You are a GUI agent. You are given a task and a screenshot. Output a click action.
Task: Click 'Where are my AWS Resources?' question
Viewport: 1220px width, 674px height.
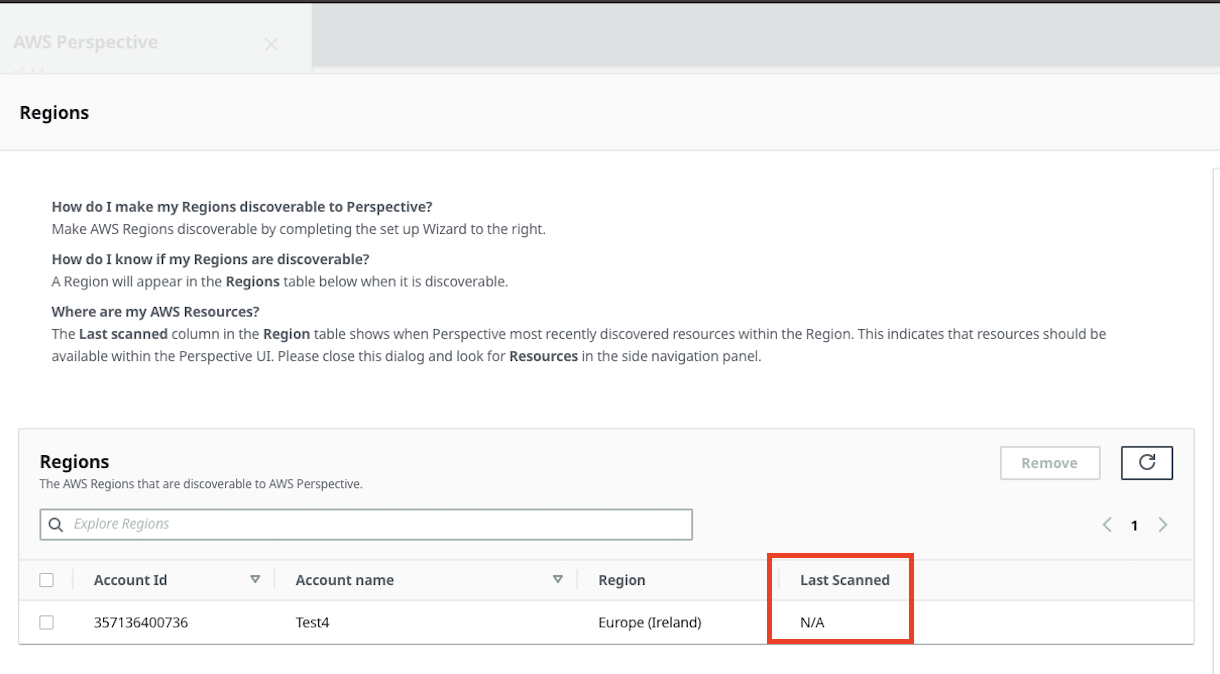pyautogui.click(x=155, y=312)
